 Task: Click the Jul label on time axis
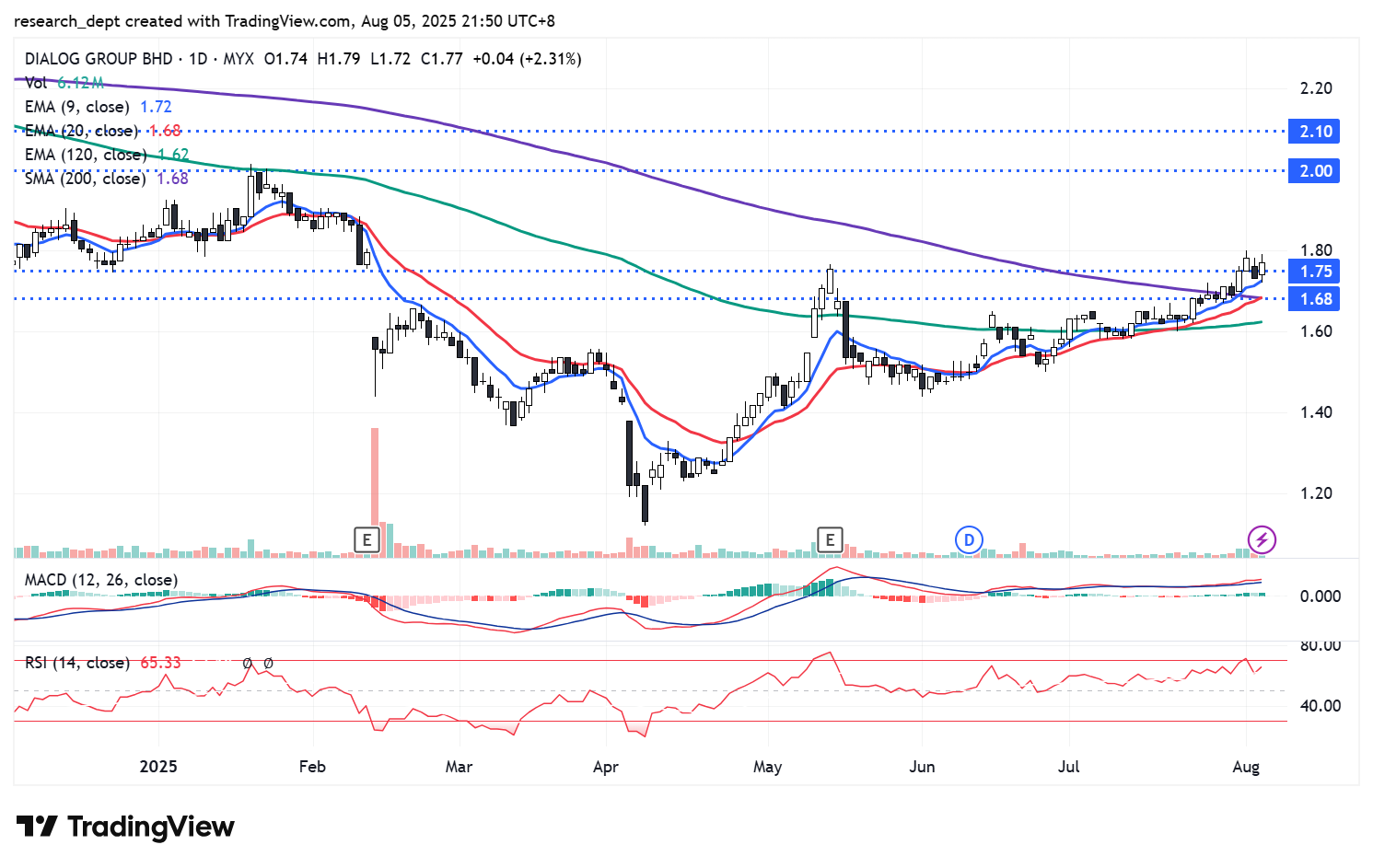click(x=1068, y=767)
